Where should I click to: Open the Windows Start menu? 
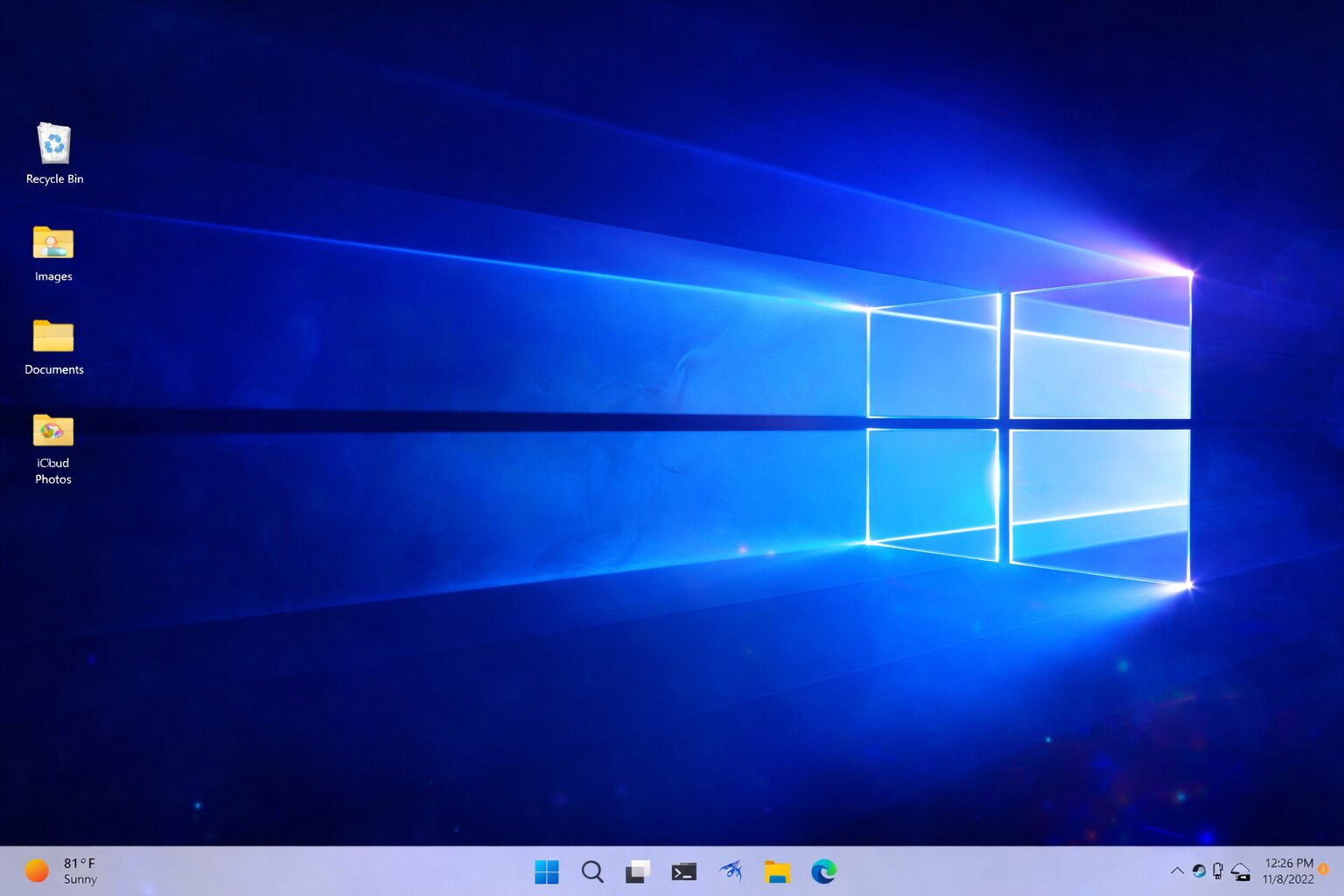[x=547, y=871]
